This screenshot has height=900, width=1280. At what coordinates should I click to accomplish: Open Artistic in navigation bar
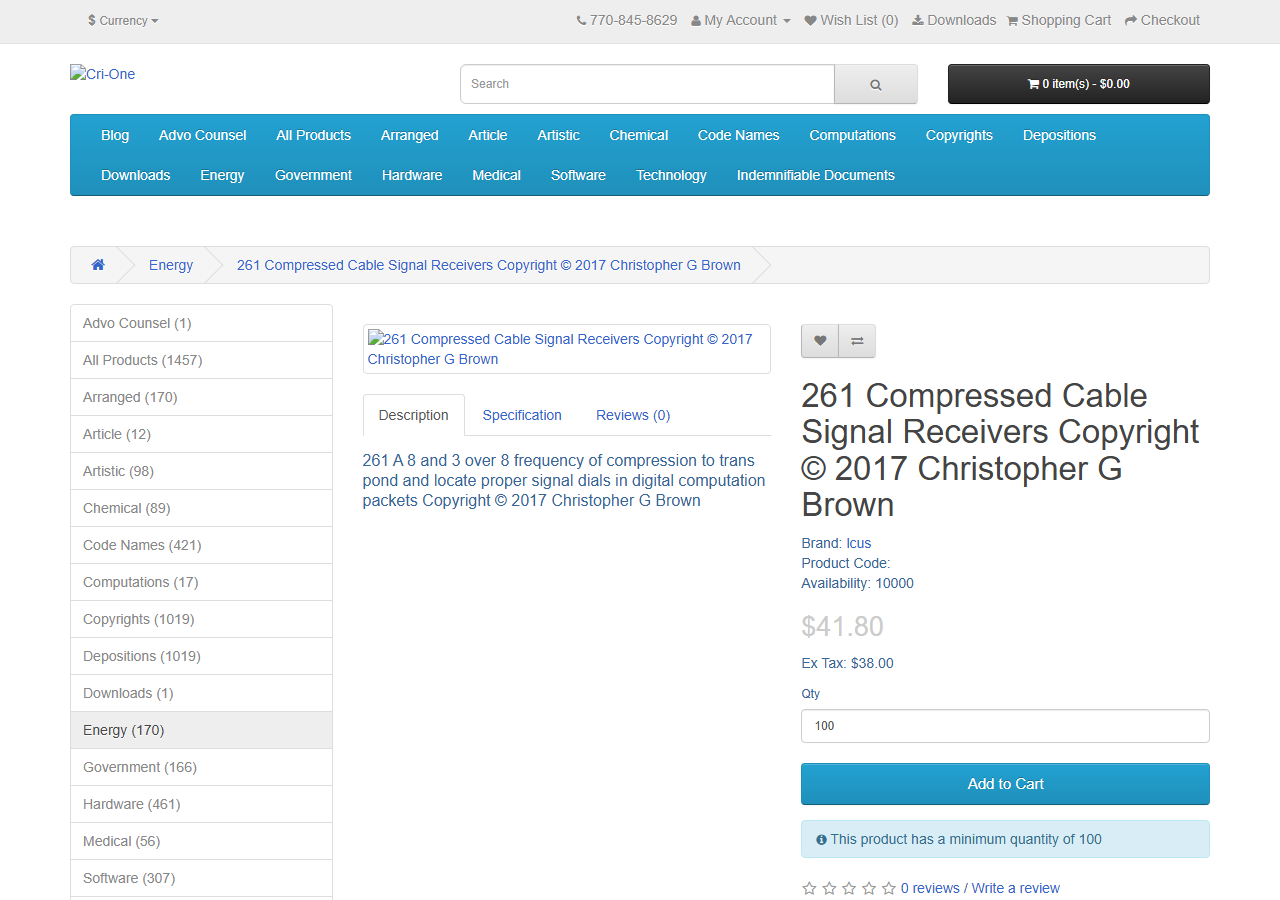tap(558, 135)
